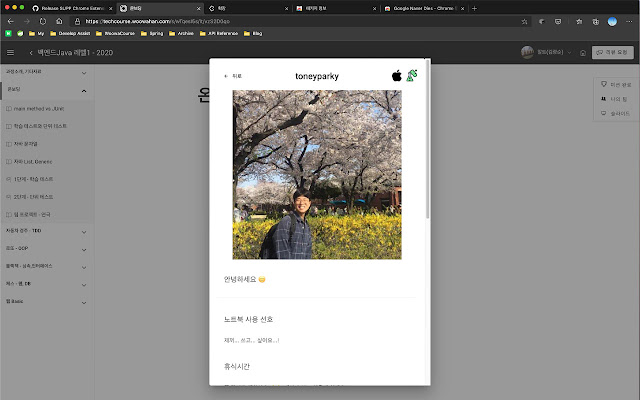
Task: Click 슬라이드 in the right panel
Action: pos(615,113)
